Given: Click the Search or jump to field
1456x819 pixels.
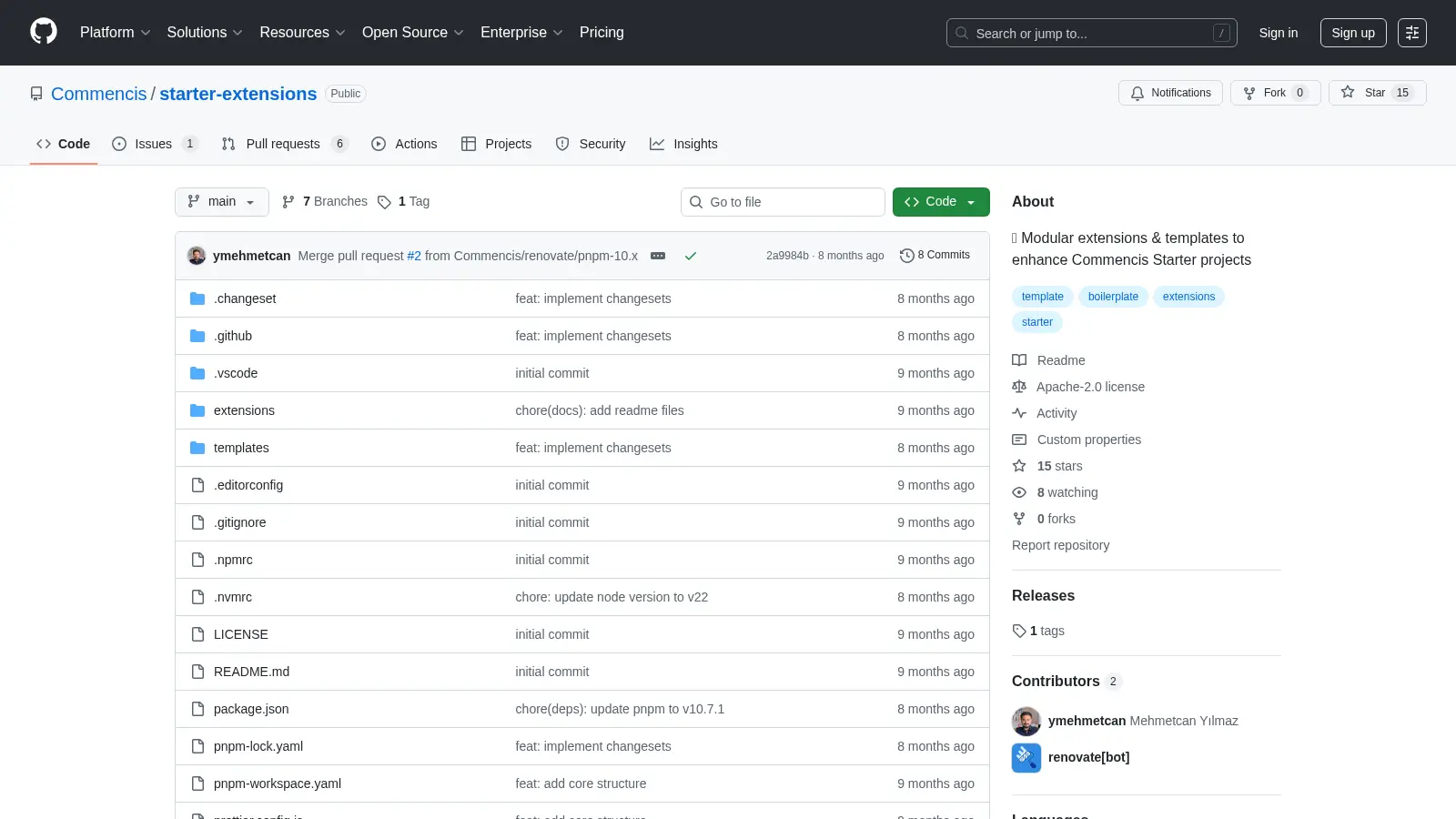Looking at the screenshot, I should point(1091,33).
